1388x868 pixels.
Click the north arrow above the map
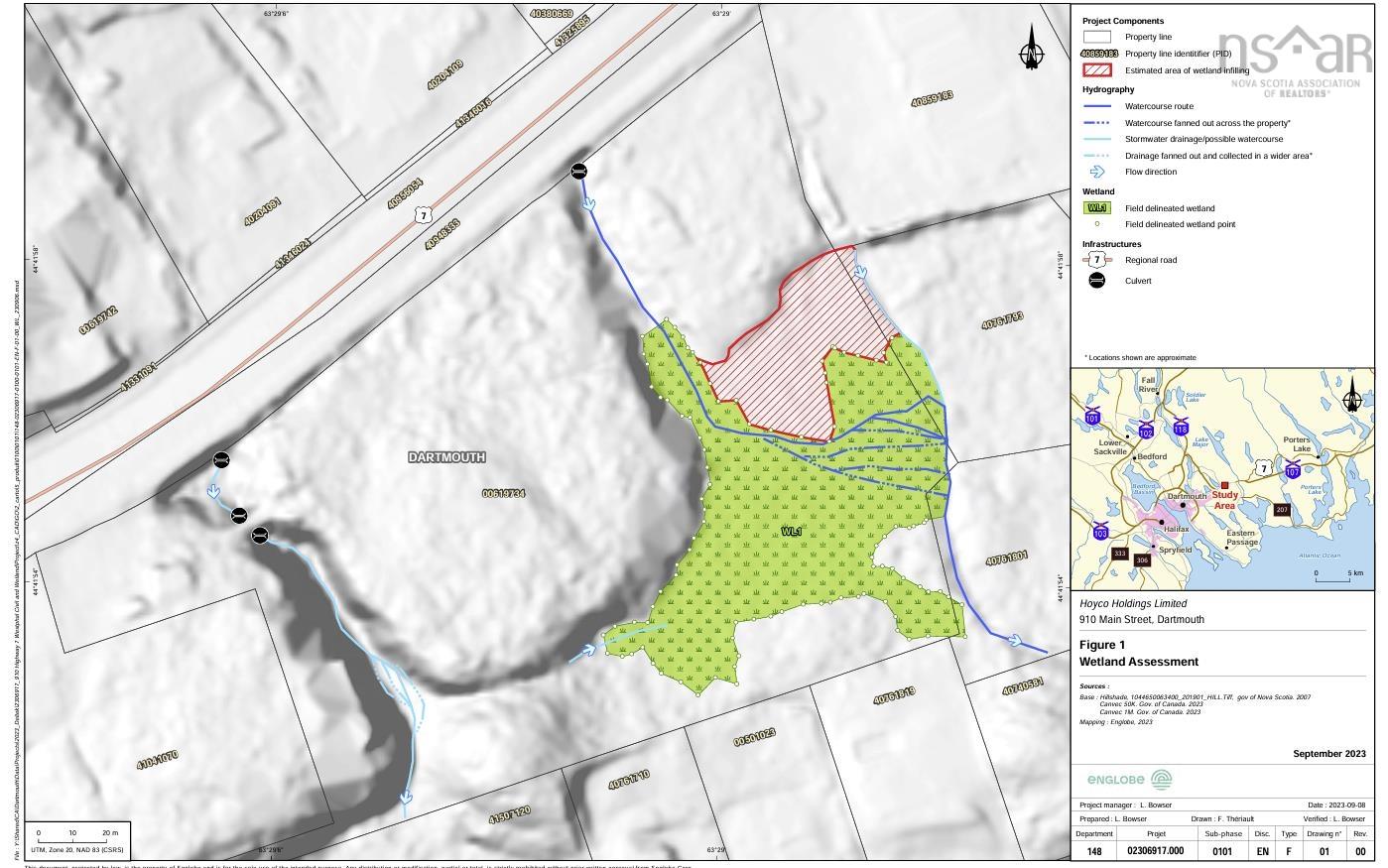(1033, 52)
